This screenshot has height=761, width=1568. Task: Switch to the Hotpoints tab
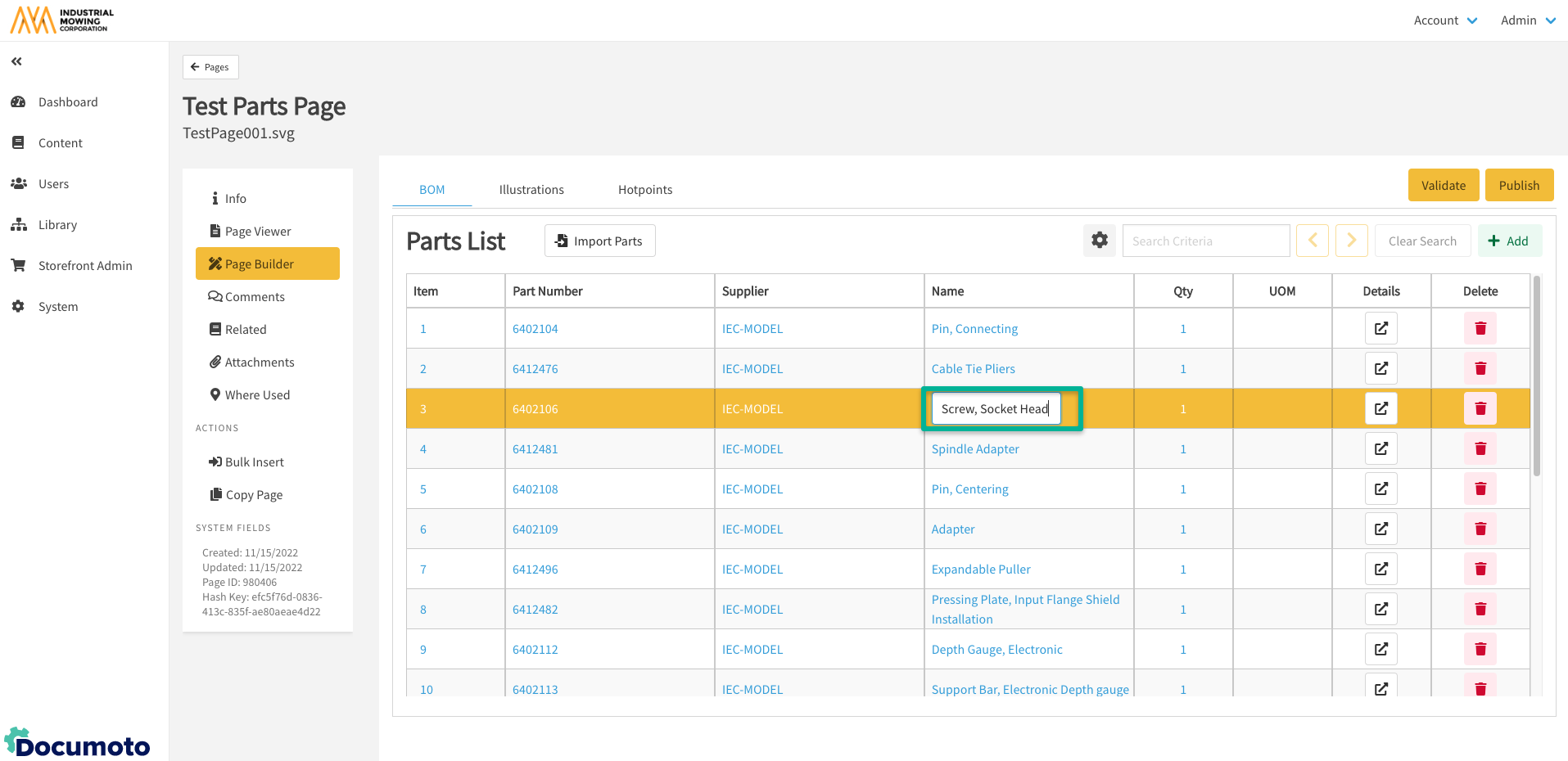645,190
